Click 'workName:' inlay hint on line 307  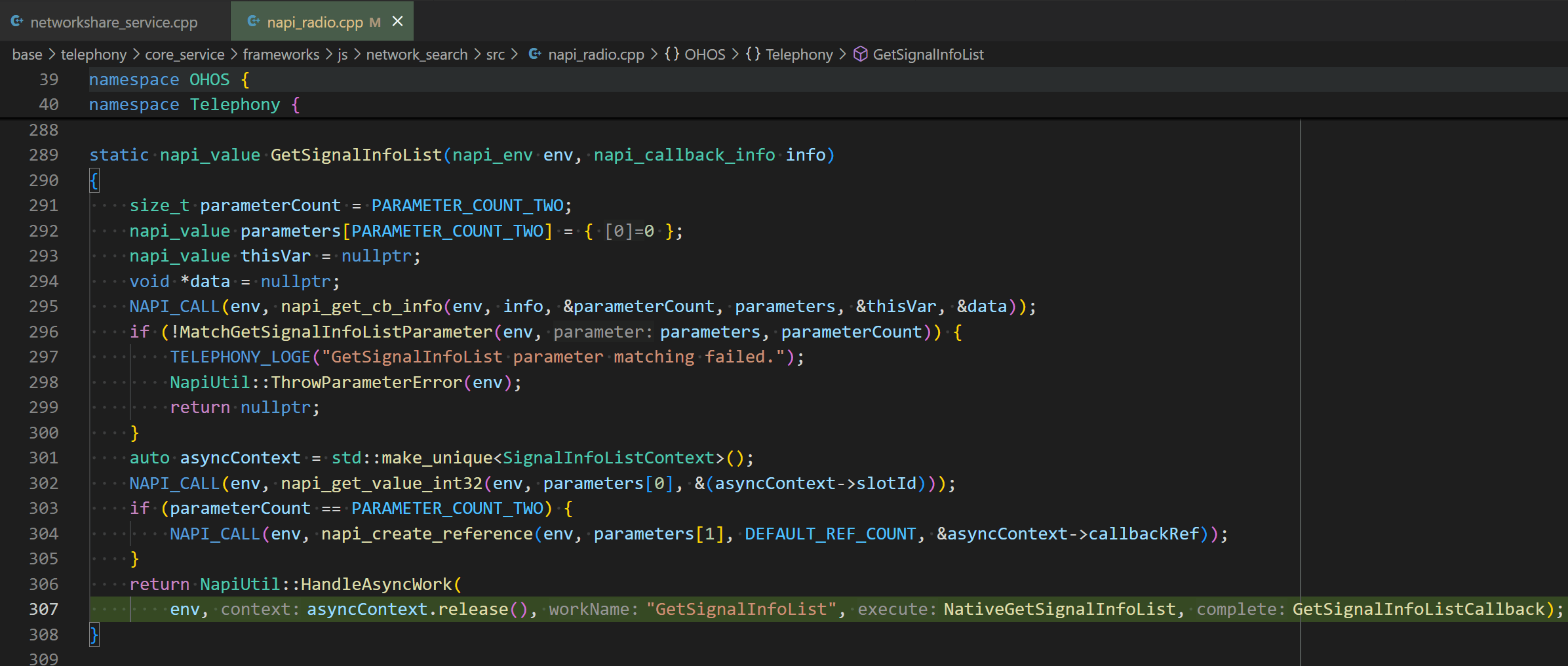pyautogui.click(x=594, y=610)
